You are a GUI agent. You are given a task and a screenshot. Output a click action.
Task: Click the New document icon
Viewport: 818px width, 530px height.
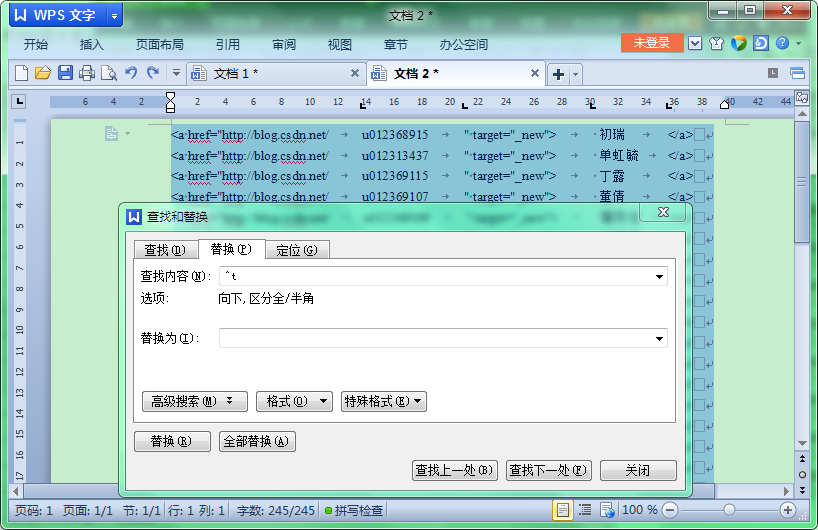pos(21,73)
